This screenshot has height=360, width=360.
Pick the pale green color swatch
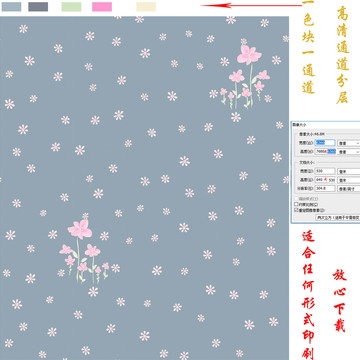71,7
